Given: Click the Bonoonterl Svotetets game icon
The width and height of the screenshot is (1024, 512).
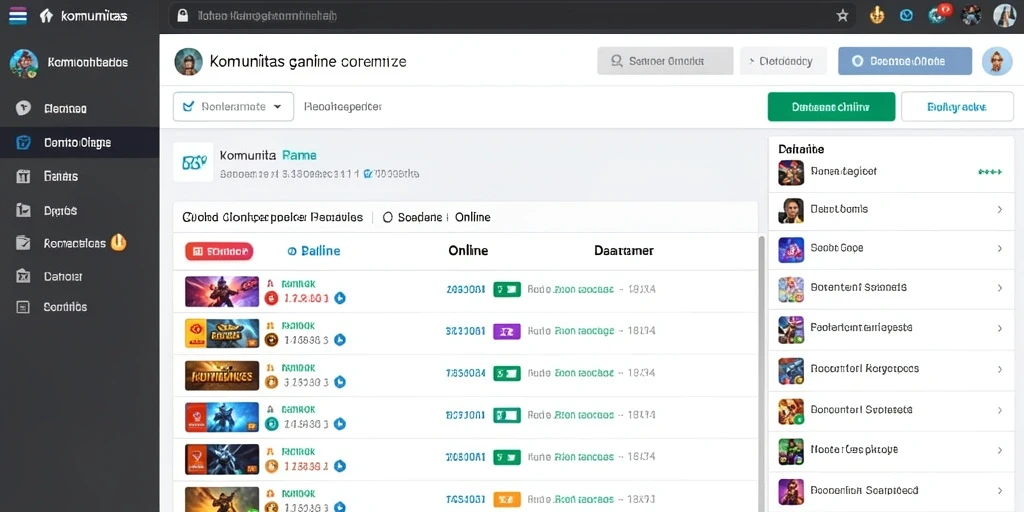Looking at the screenshot, I should coord(791,411).
